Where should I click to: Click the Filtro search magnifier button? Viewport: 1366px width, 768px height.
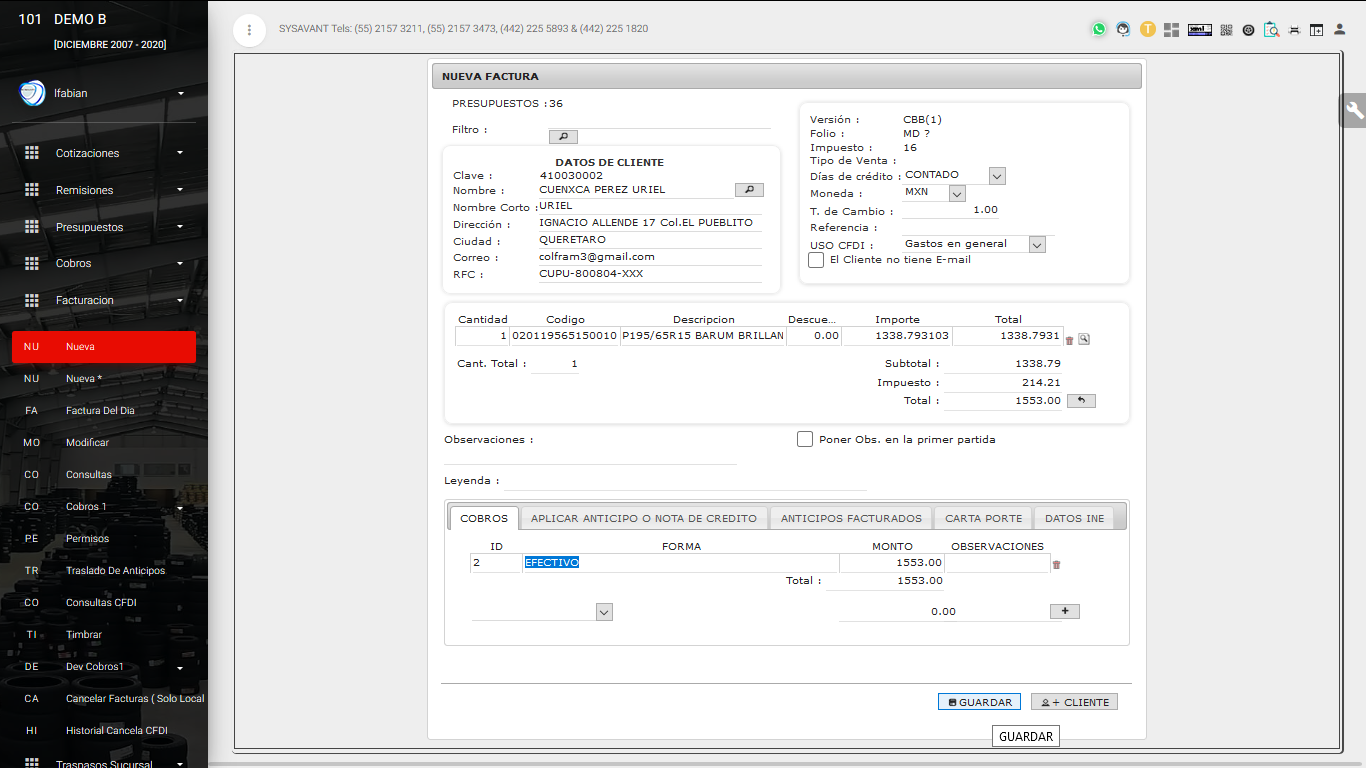563,136
